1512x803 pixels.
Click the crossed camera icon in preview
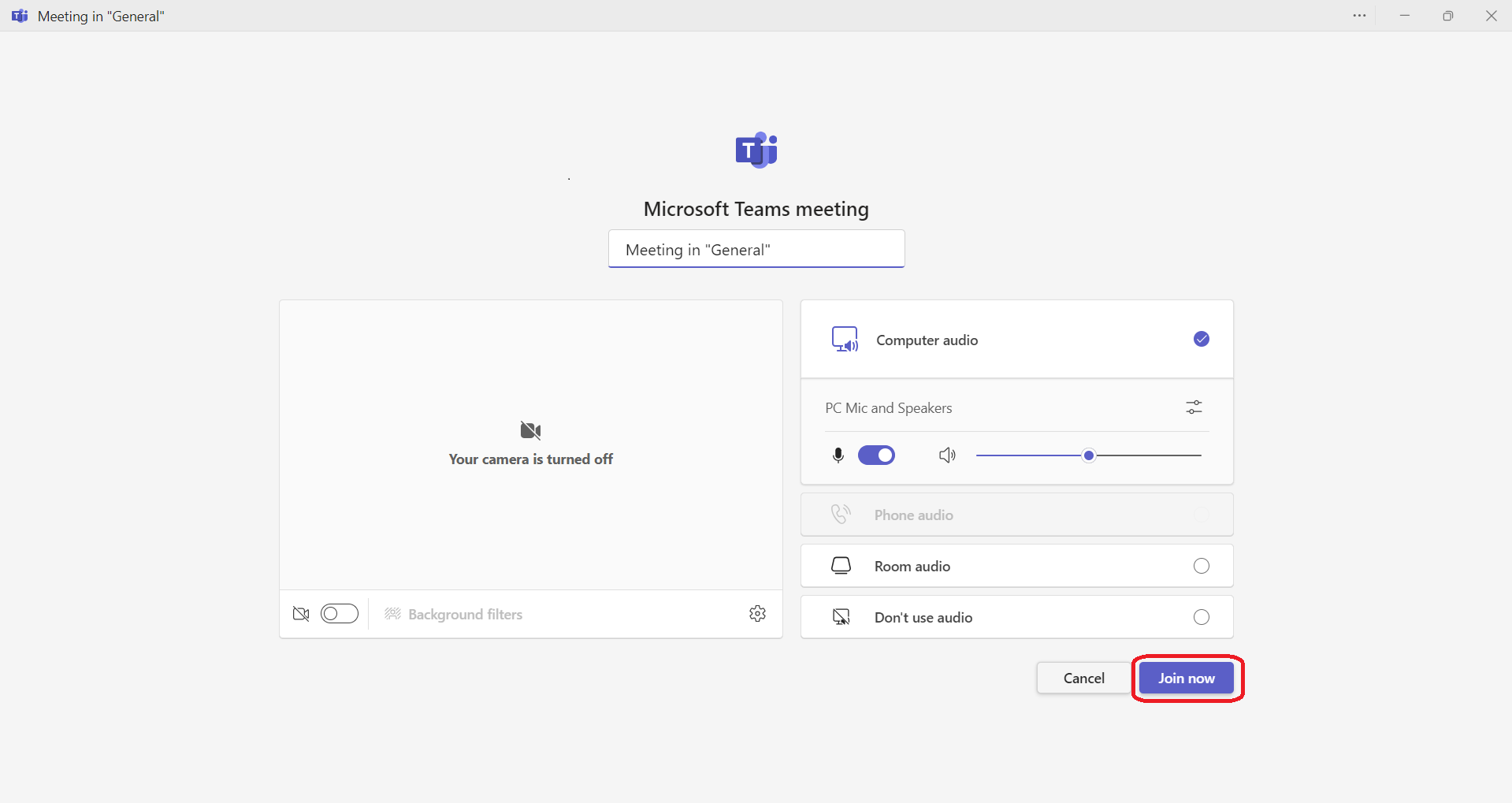tap(530, 430)
